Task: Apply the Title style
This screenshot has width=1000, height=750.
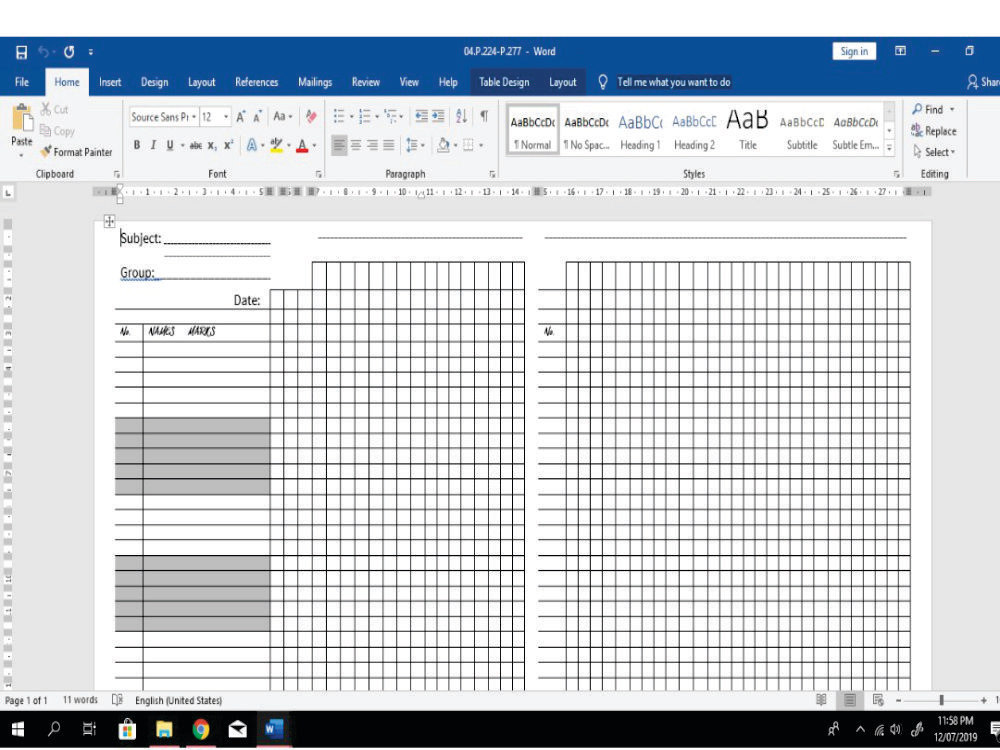Action: 747,132
